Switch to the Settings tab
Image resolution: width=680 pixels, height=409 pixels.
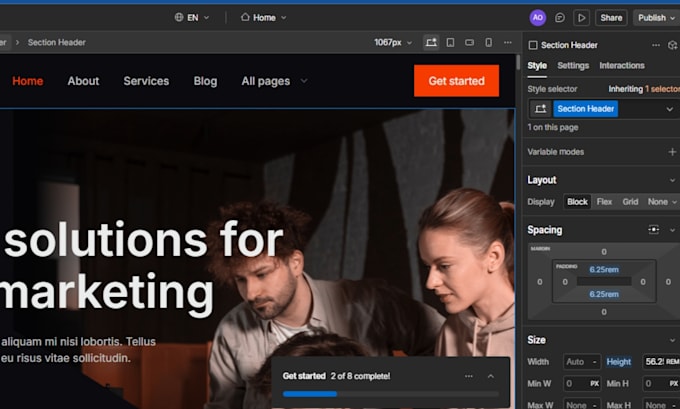click(573, 65)
